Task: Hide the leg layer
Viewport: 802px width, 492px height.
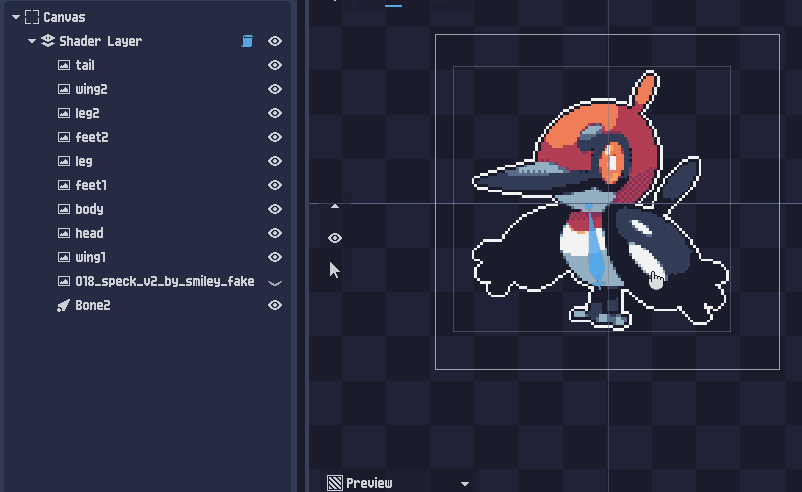Action: pyautogui.click(x=275, y=161)
